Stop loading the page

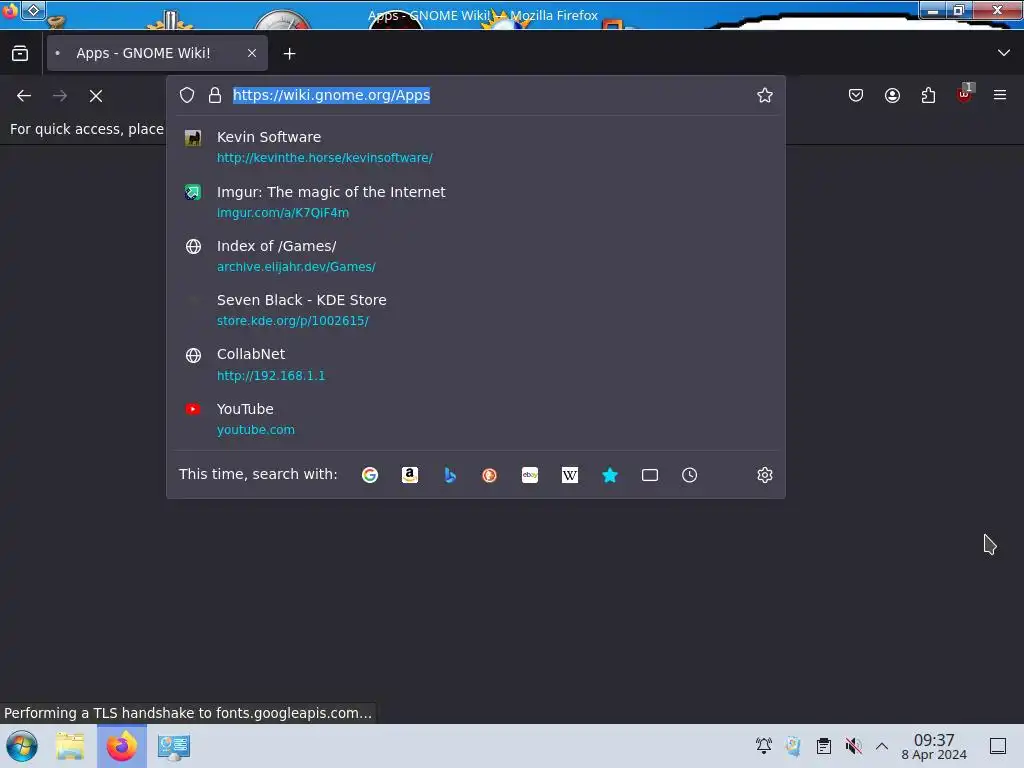[96, 96]
